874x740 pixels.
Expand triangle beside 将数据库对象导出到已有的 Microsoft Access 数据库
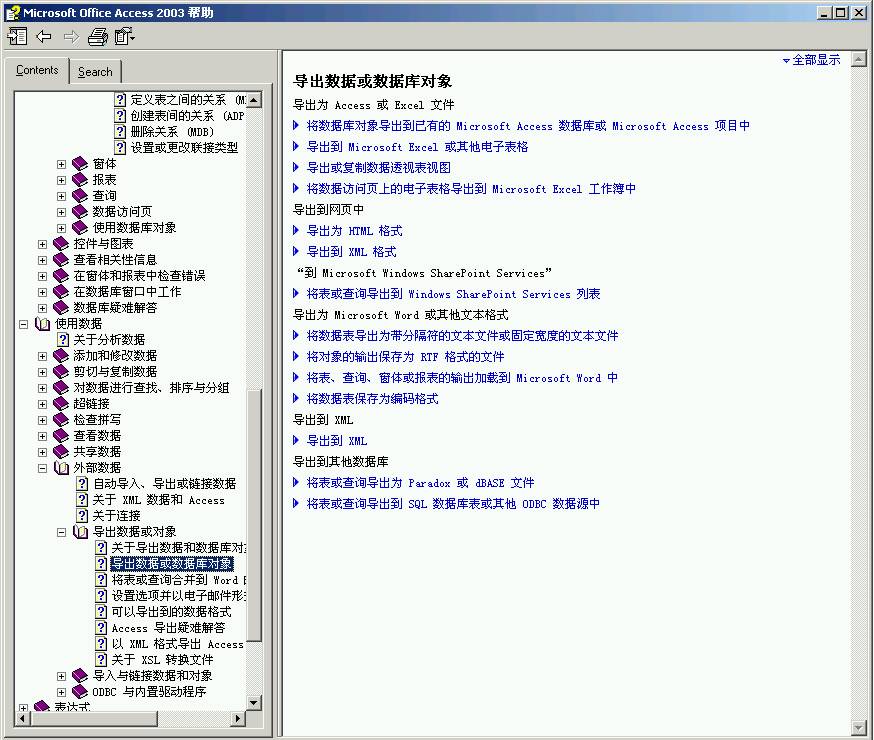point(296,126)
